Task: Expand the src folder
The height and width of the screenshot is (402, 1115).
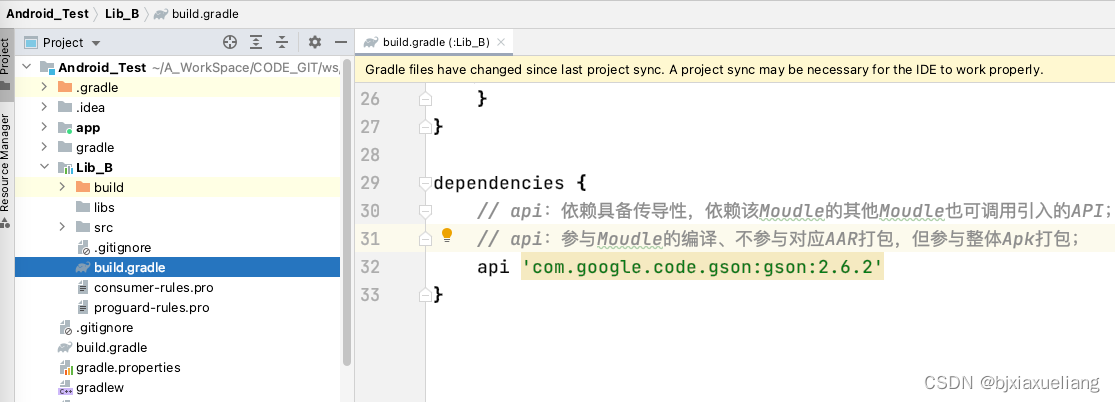Action: pos(62,228)
